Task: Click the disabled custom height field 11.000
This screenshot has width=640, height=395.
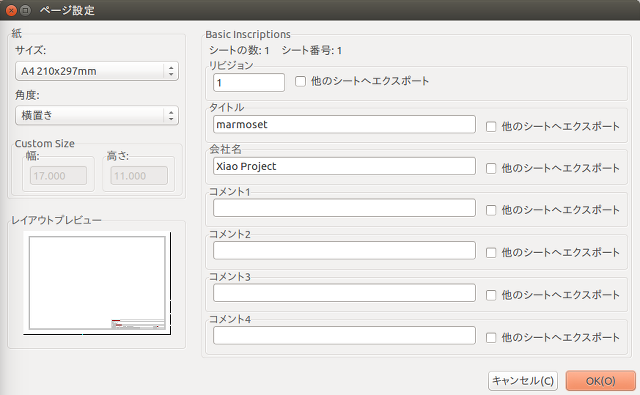Action: click(x=139, y=175)
